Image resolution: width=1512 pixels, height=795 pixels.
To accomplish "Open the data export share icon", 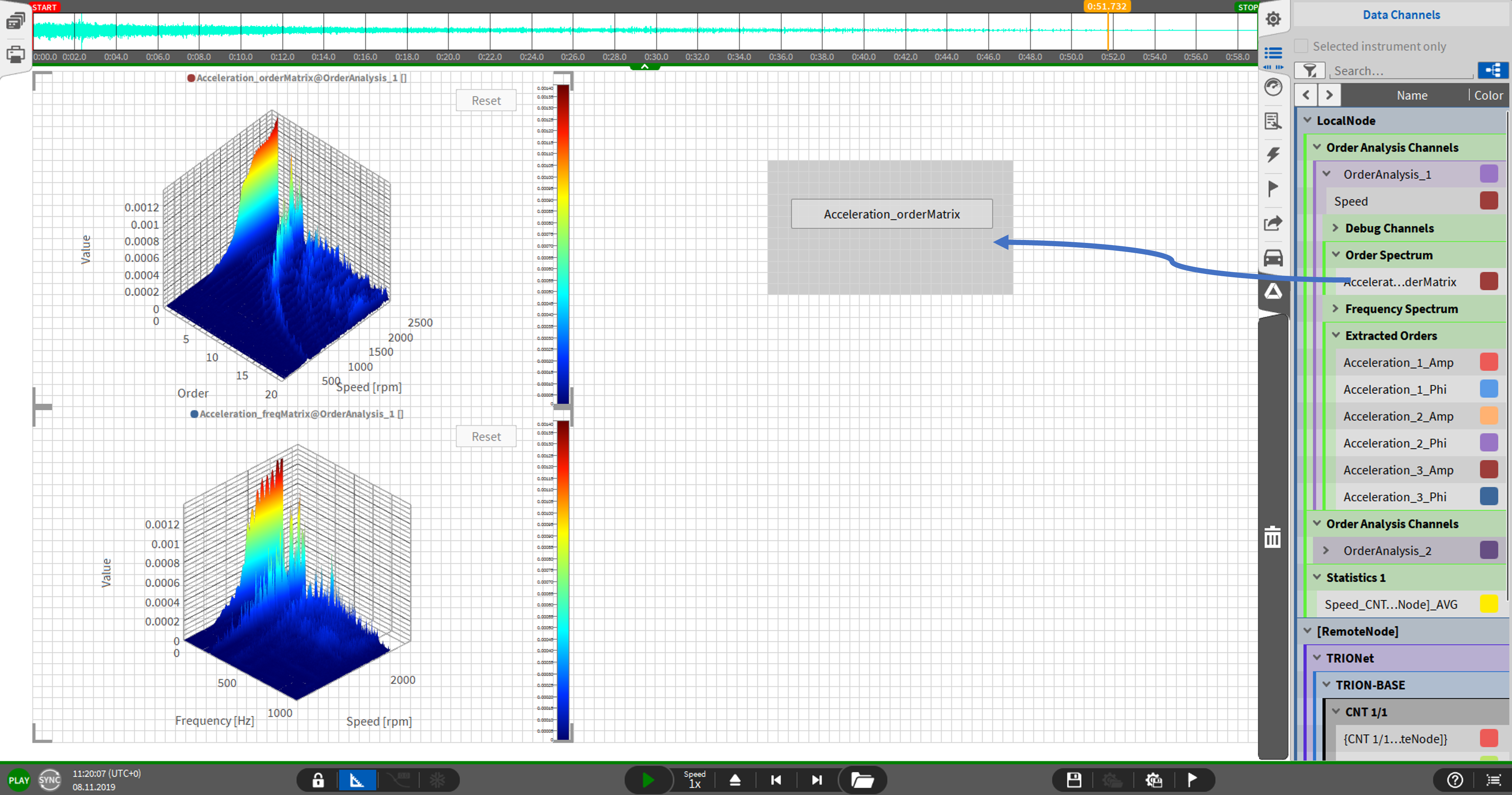I will tap(1272, 223).
